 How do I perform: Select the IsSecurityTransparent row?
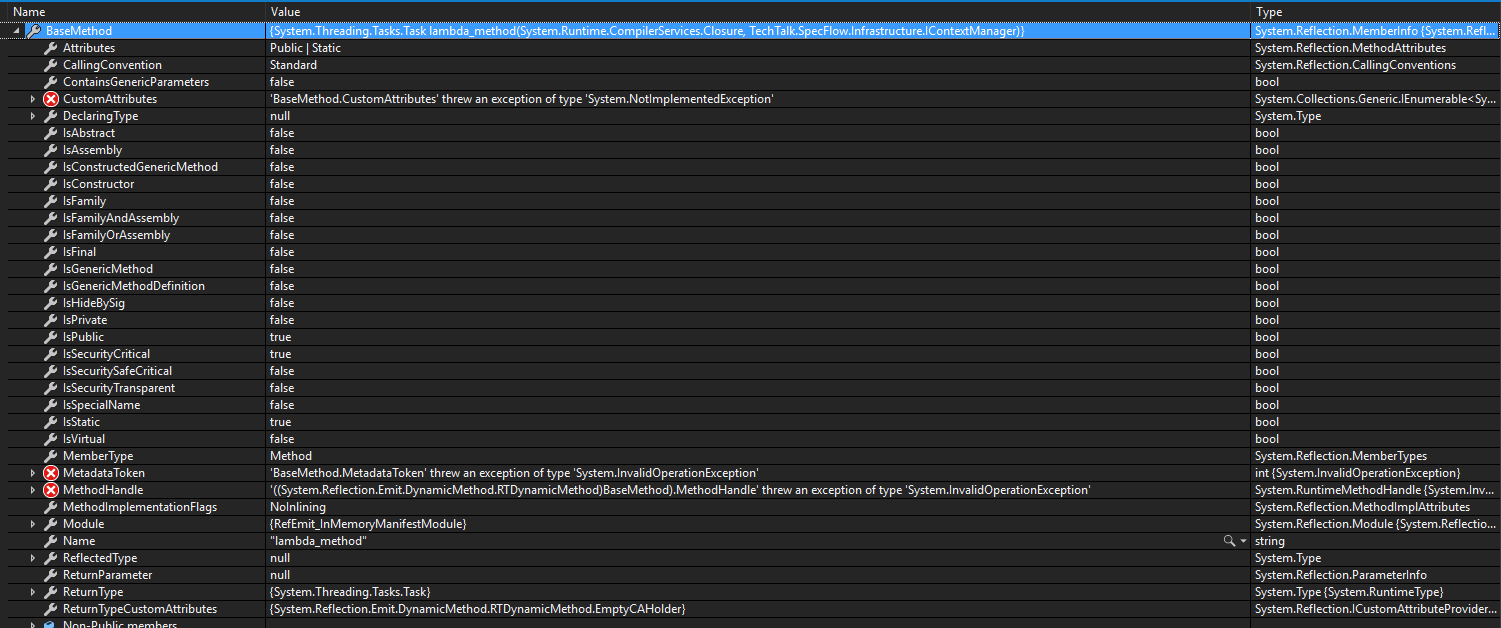[750, 388]
